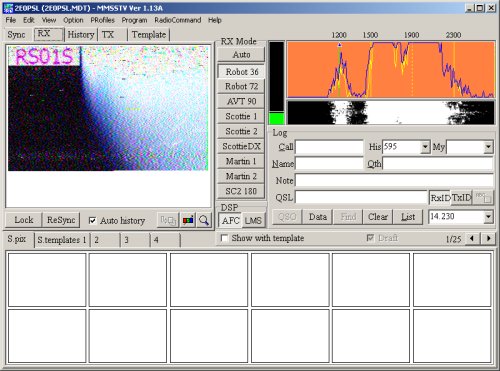Image resolution: width=500 pixels, height=371 pixels.
Task: Click the MMSSTV title bar app icon
Action: coord(8,8)
